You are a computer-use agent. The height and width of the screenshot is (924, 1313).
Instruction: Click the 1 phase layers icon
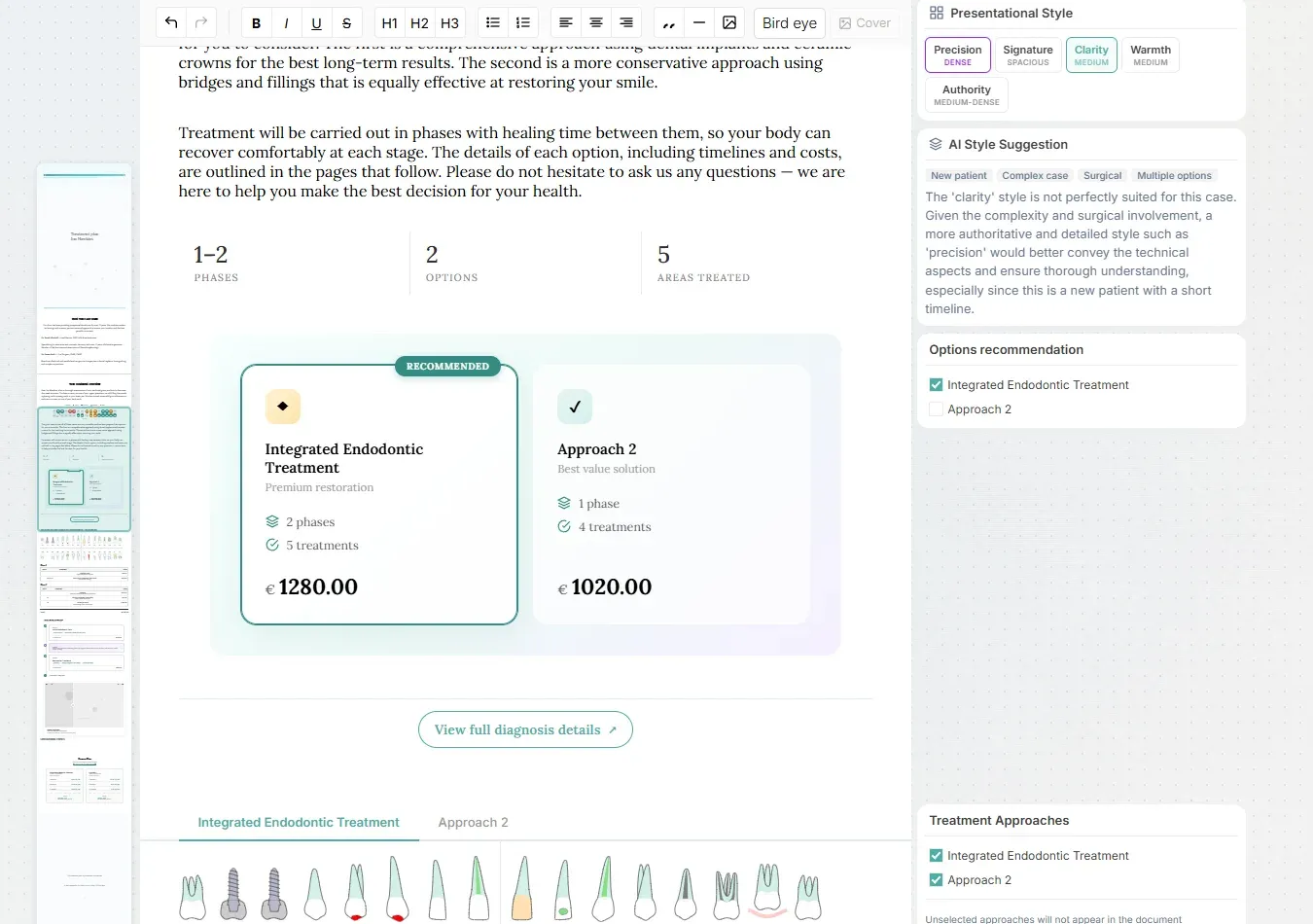pyautogui.click(x=564, y=503)
